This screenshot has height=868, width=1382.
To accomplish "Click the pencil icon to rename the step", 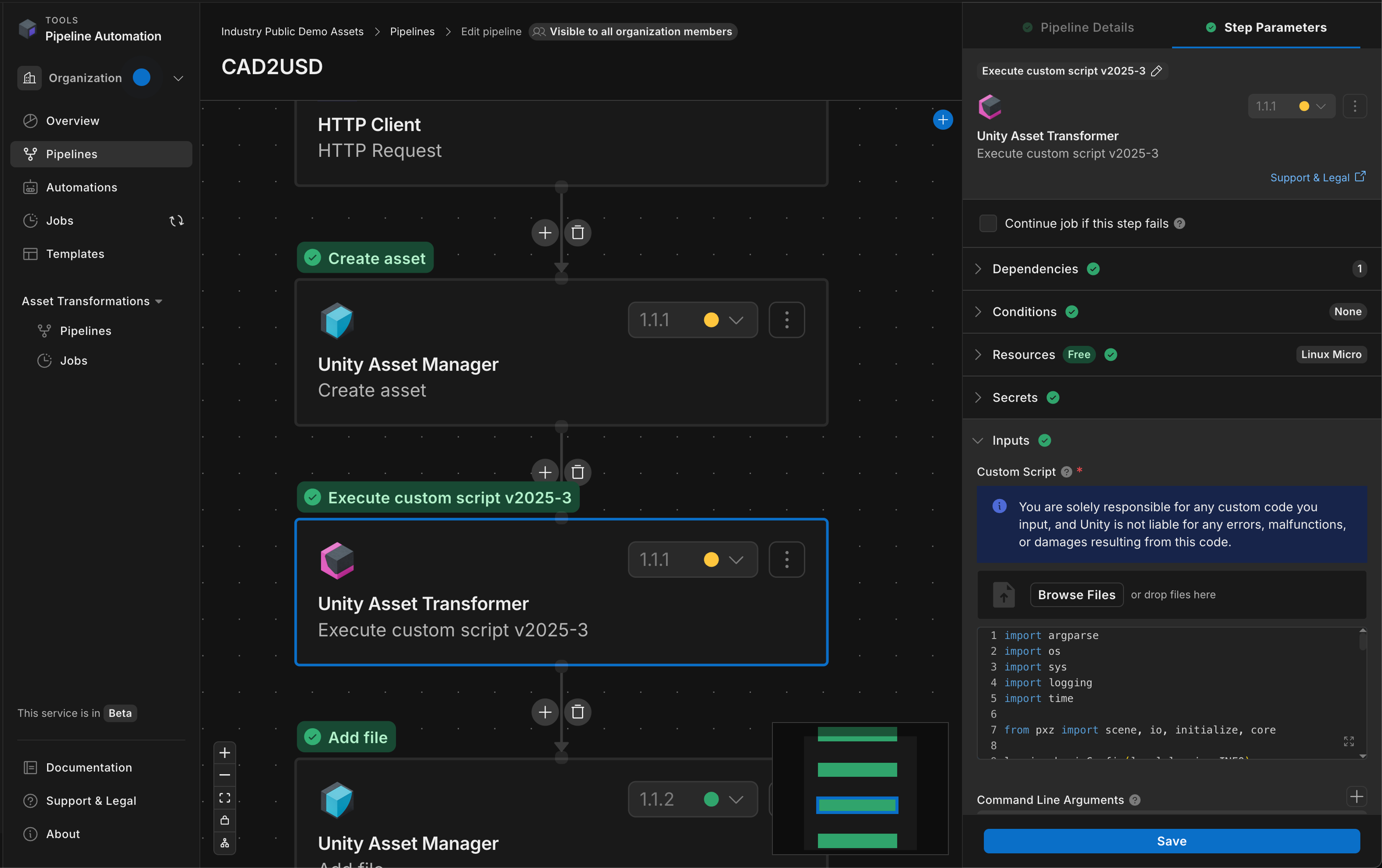I will 1156,71.
